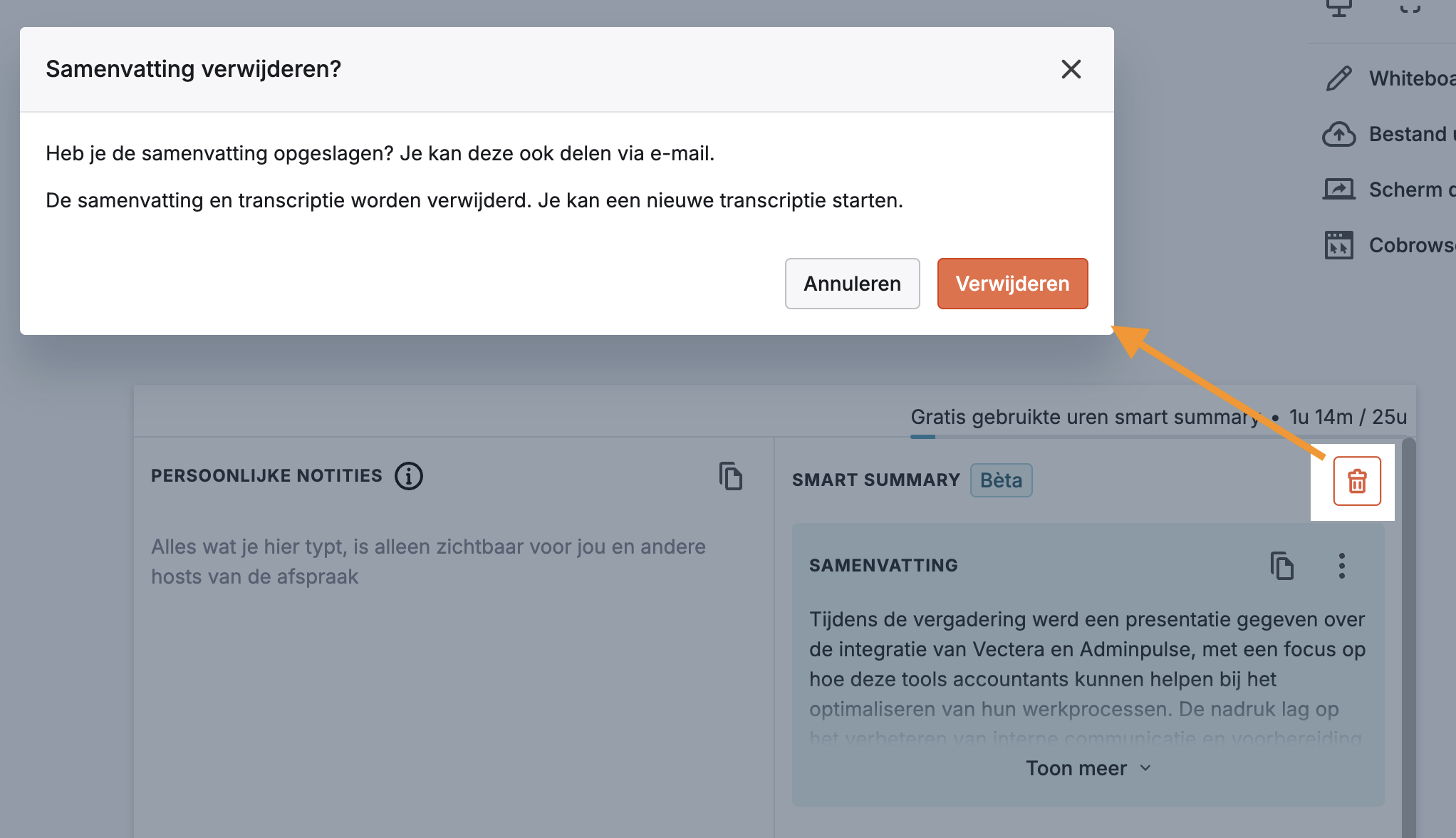The width and height of the screenshot is (1456, 838).
Task: Click the smart summary usage progress bar
Action: 1158,437
